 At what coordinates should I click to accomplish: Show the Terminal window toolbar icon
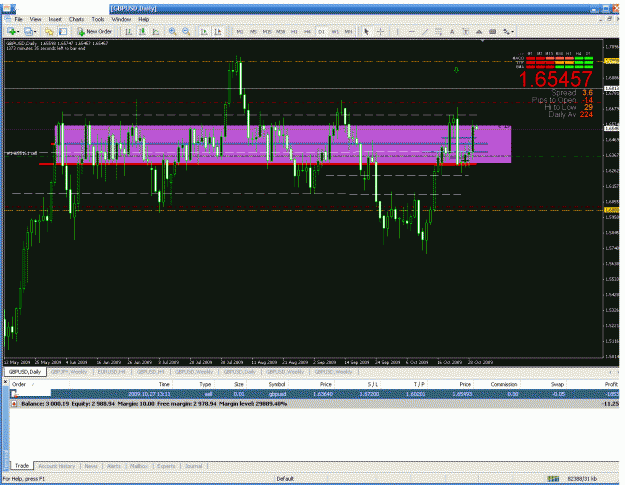63,31
